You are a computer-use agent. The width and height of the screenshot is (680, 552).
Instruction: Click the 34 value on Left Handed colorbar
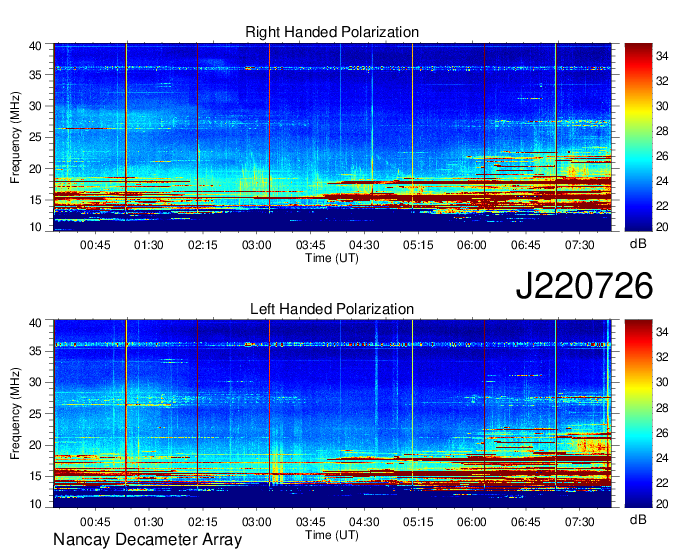[x=662, y=332]
